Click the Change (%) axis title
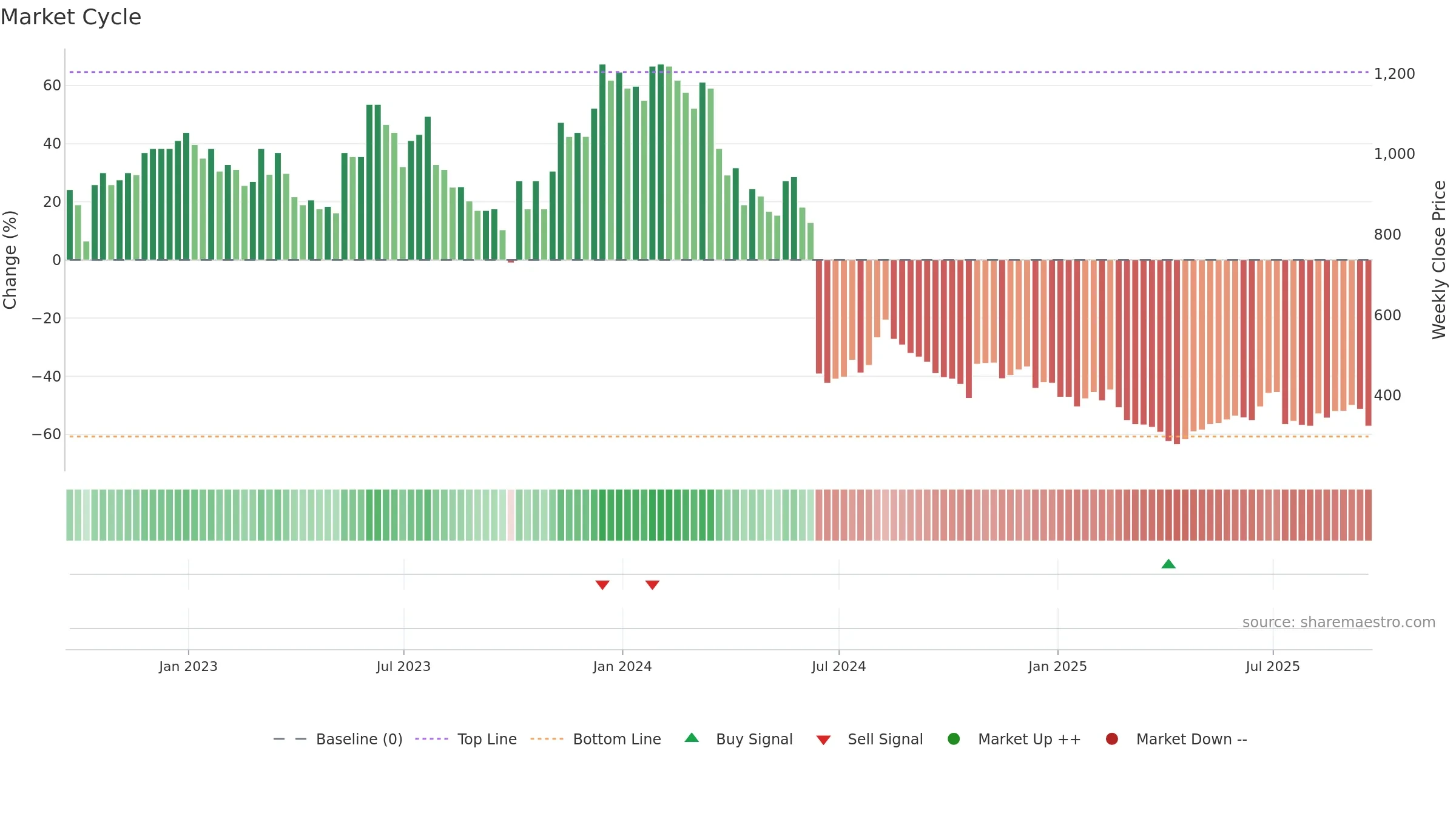 10,260
